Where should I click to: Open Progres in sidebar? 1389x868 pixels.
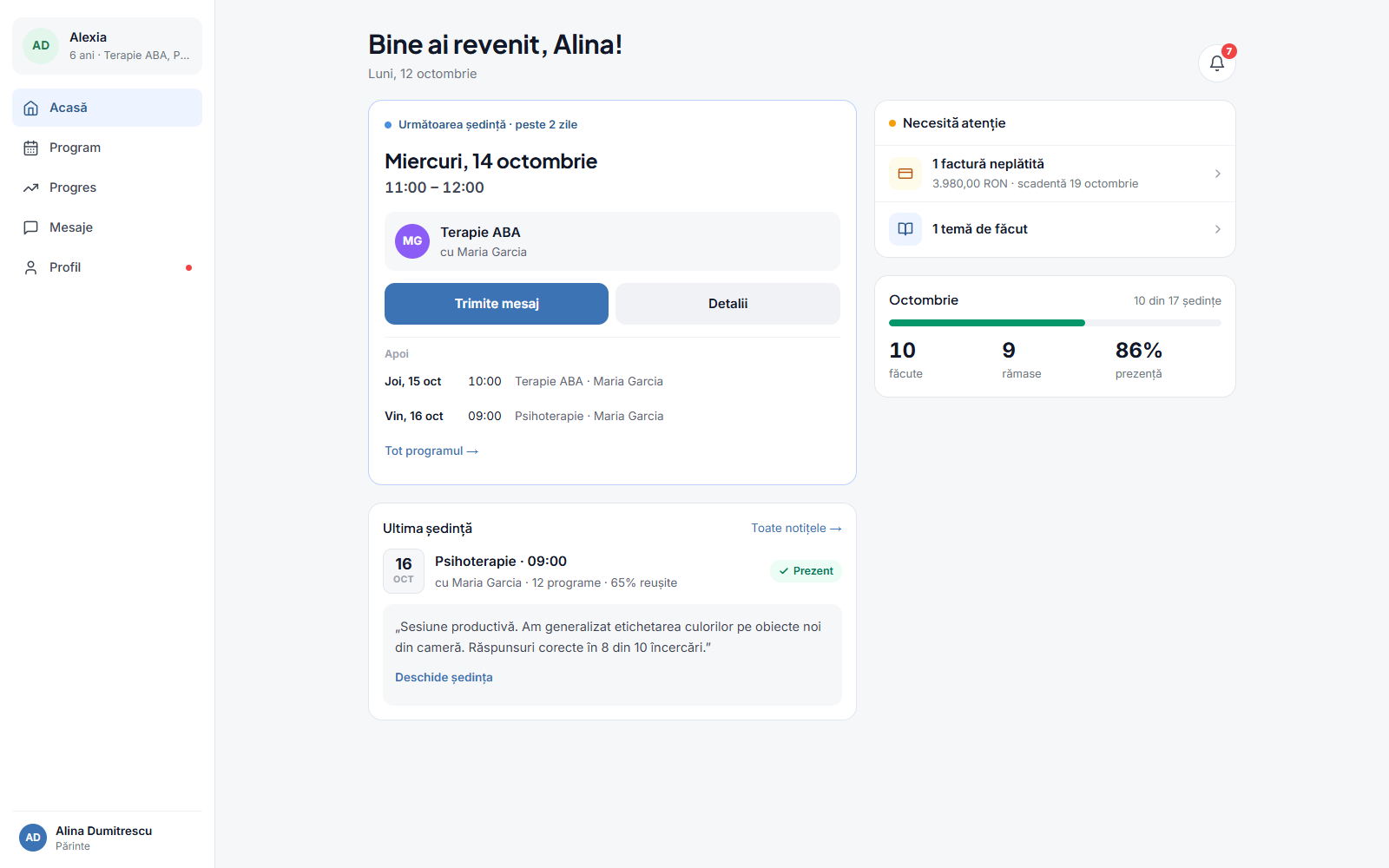pyautogui.click(x=108, y=187)
